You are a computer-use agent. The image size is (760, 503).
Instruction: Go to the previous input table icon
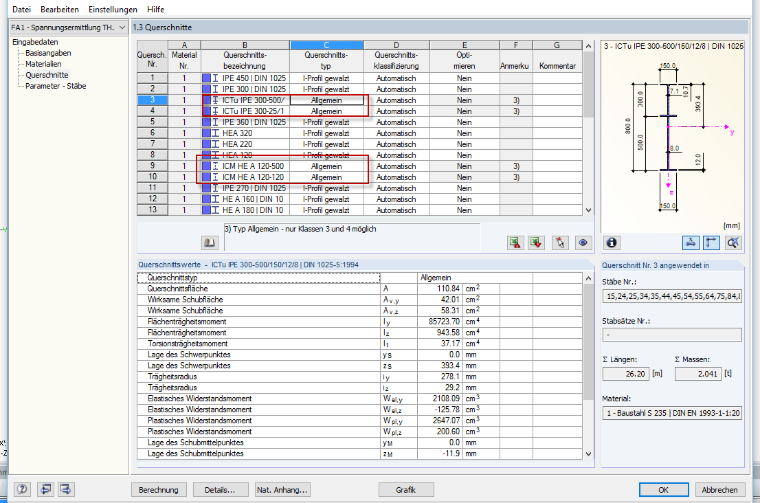click(46, 489)
